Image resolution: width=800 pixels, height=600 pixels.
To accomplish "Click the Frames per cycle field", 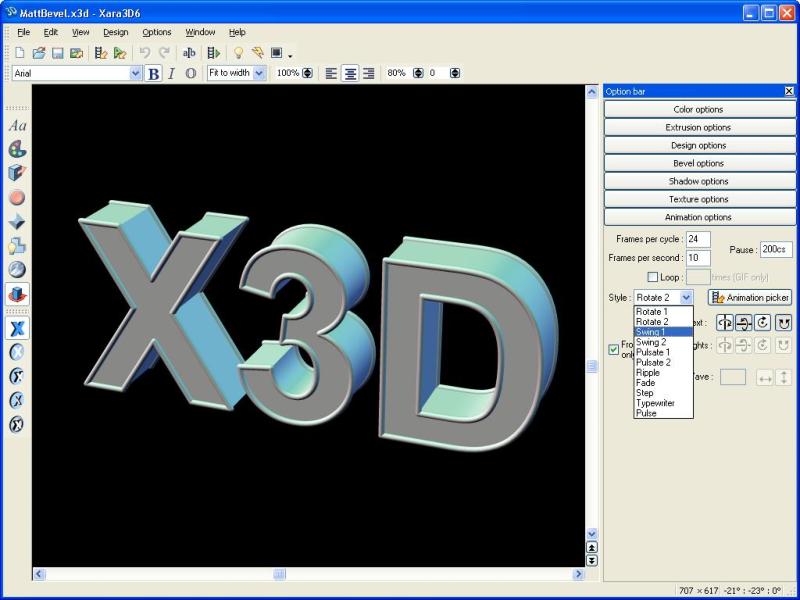I will (698, 239).
